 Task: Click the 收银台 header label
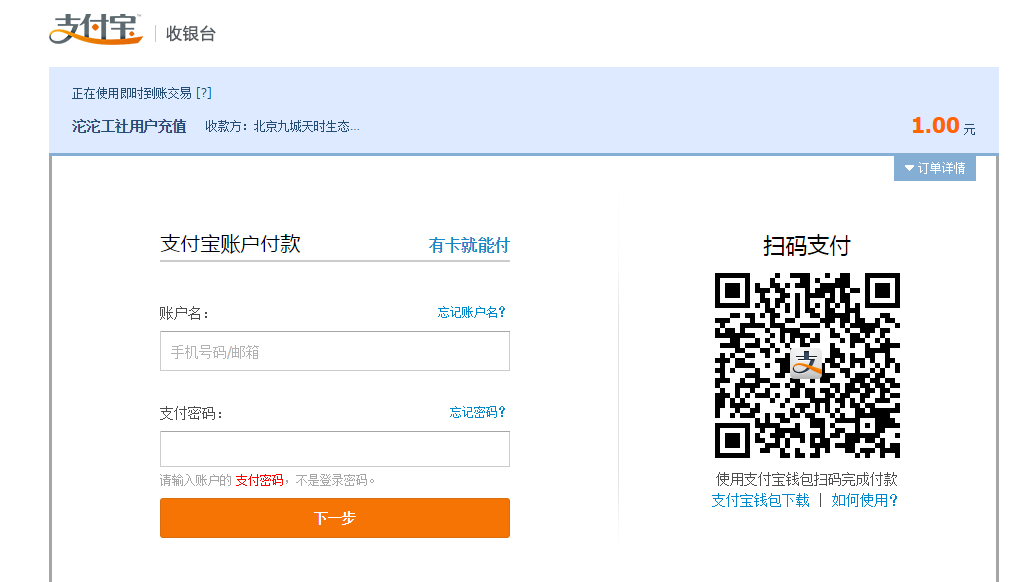click(191, 34)
